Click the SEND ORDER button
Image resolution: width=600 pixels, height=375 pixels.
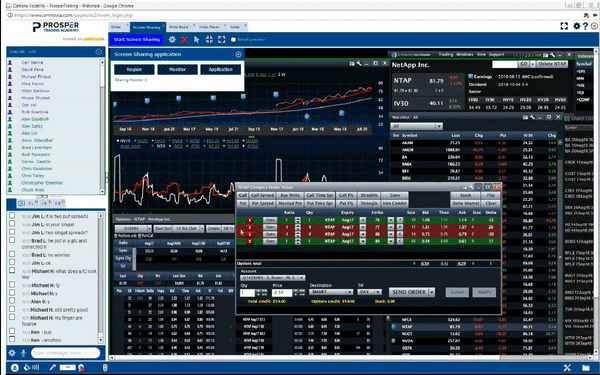tap(409, 292)
